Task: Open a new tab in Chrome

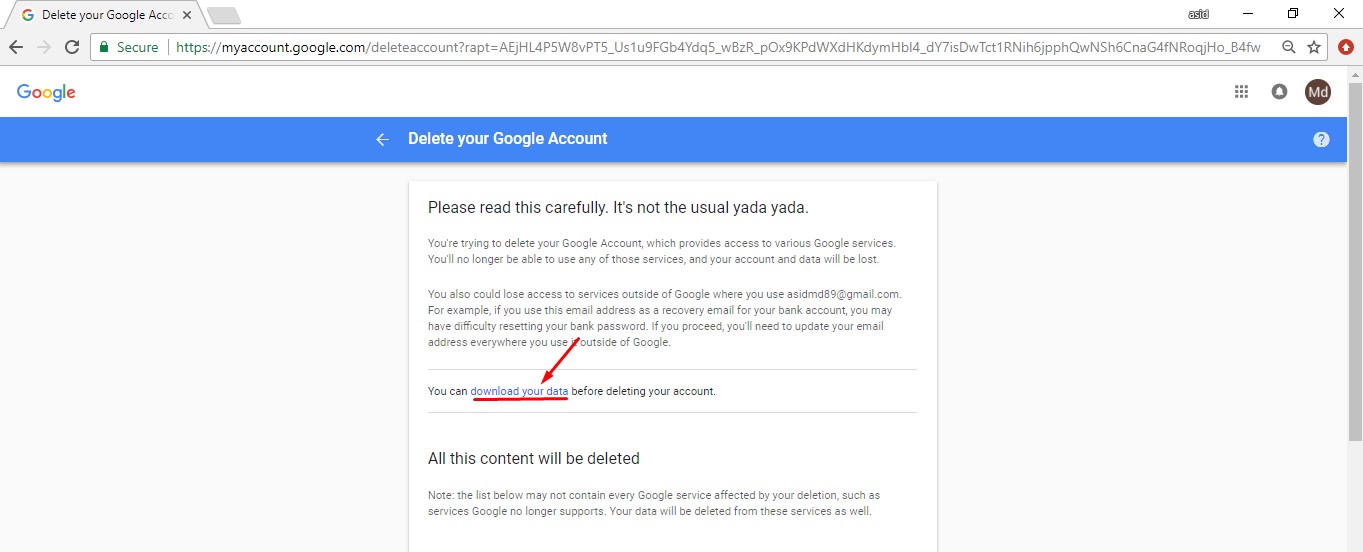Action: (223, 15)
